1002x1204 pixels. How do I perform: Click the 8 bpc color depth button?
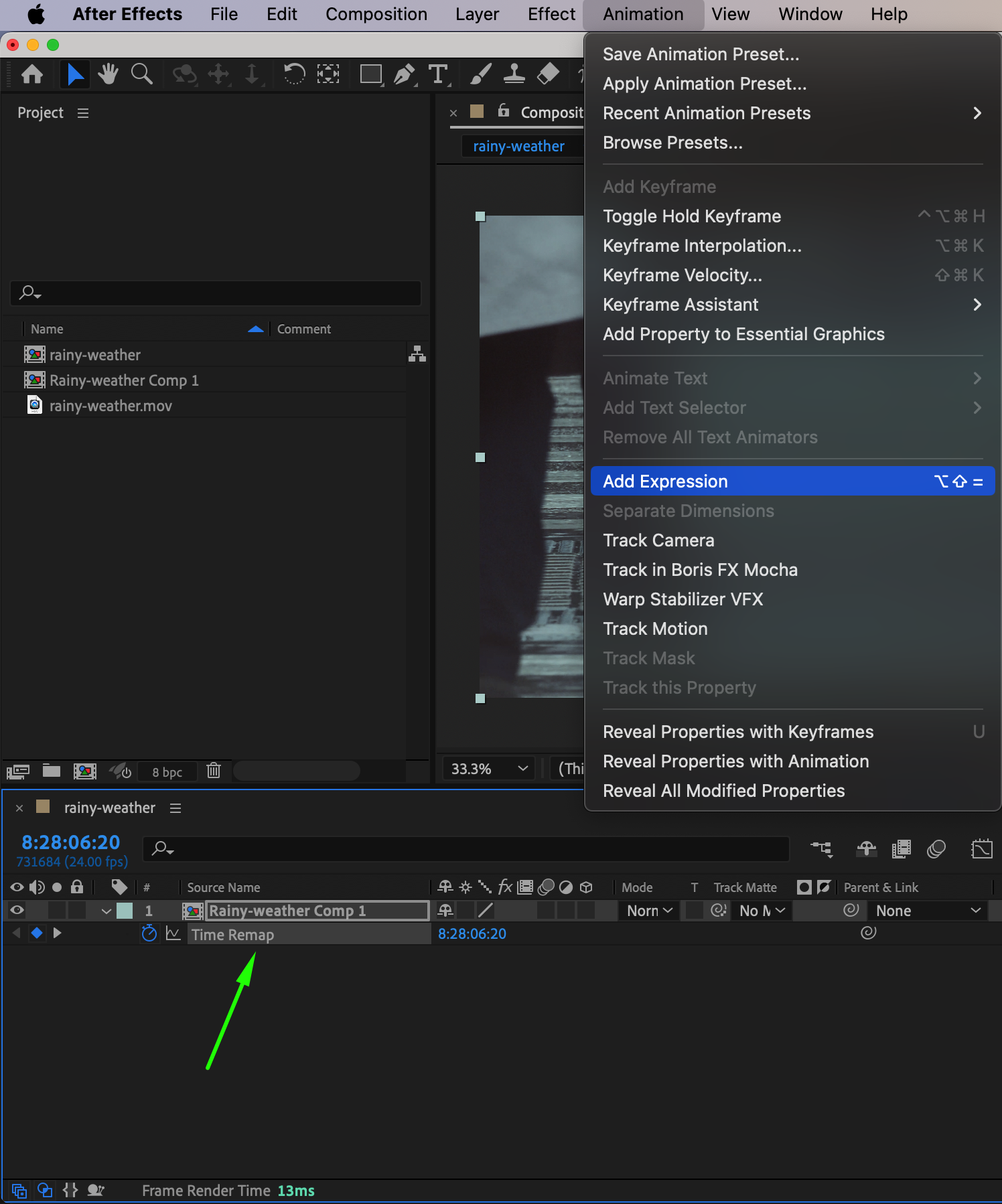(167, 772)
